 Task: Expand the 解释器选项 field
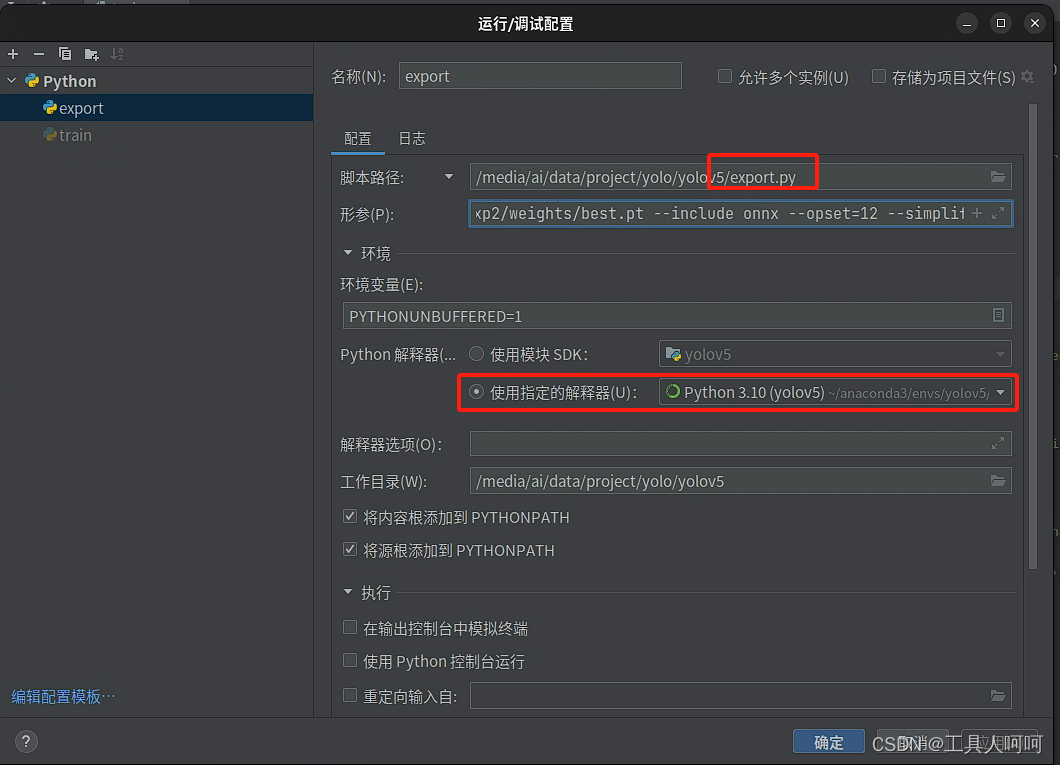point(998,443)
